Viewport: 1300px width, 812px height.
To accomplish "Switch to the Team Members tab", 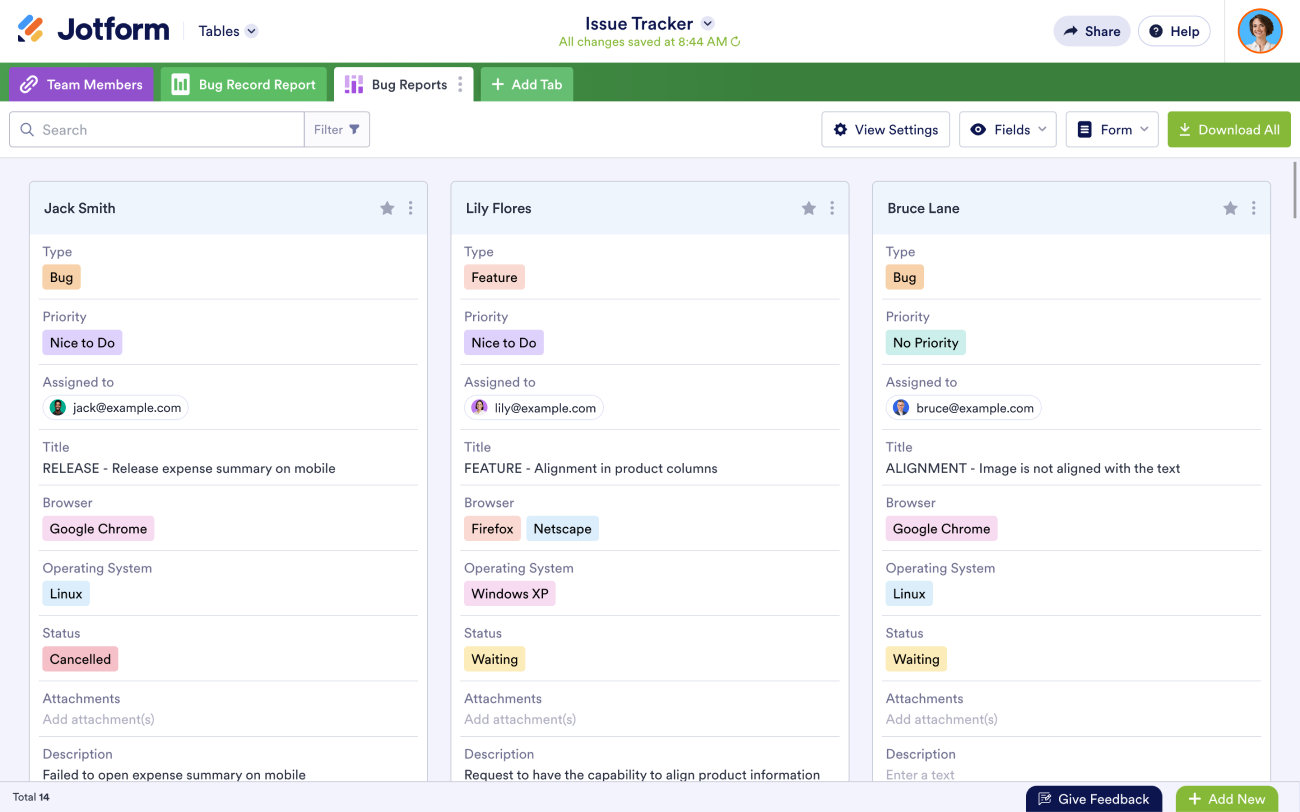I will [x=82, y=85].
